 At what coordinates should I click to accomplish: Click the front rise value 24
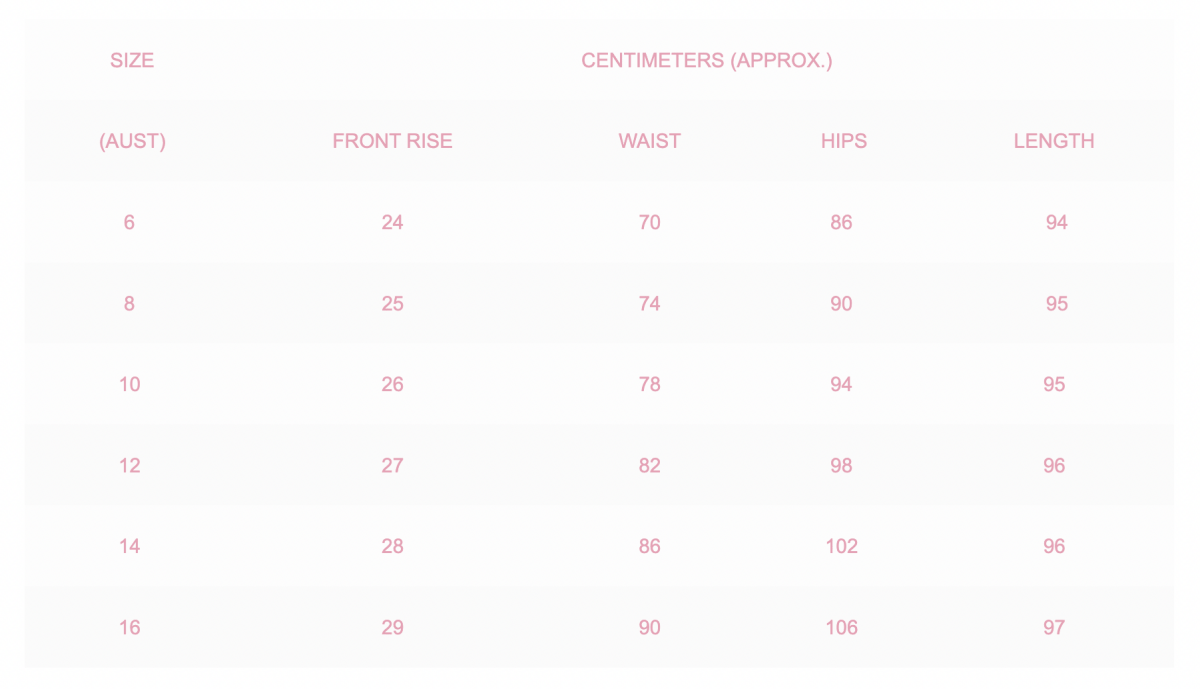coord(392,222)
